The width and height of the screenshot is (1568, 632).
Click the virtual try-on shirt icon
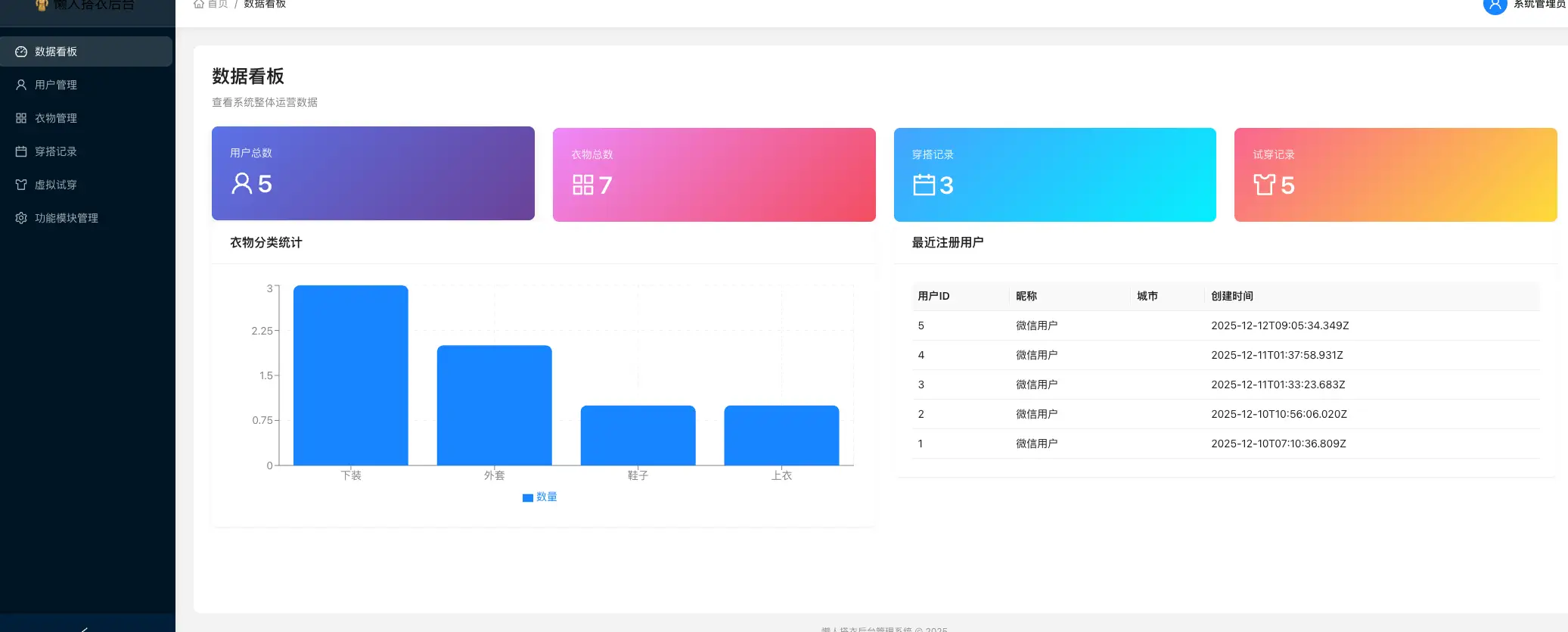click(x=21, y=185)
